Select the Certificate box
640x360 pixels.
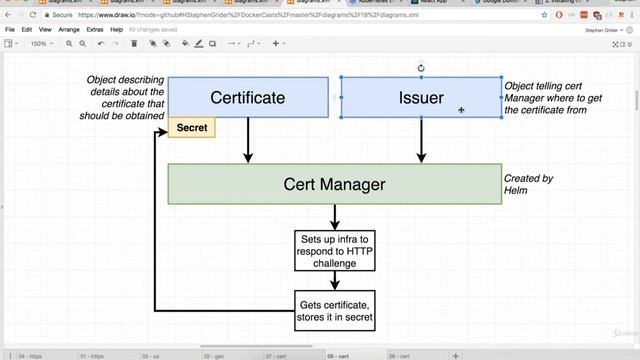248,98
